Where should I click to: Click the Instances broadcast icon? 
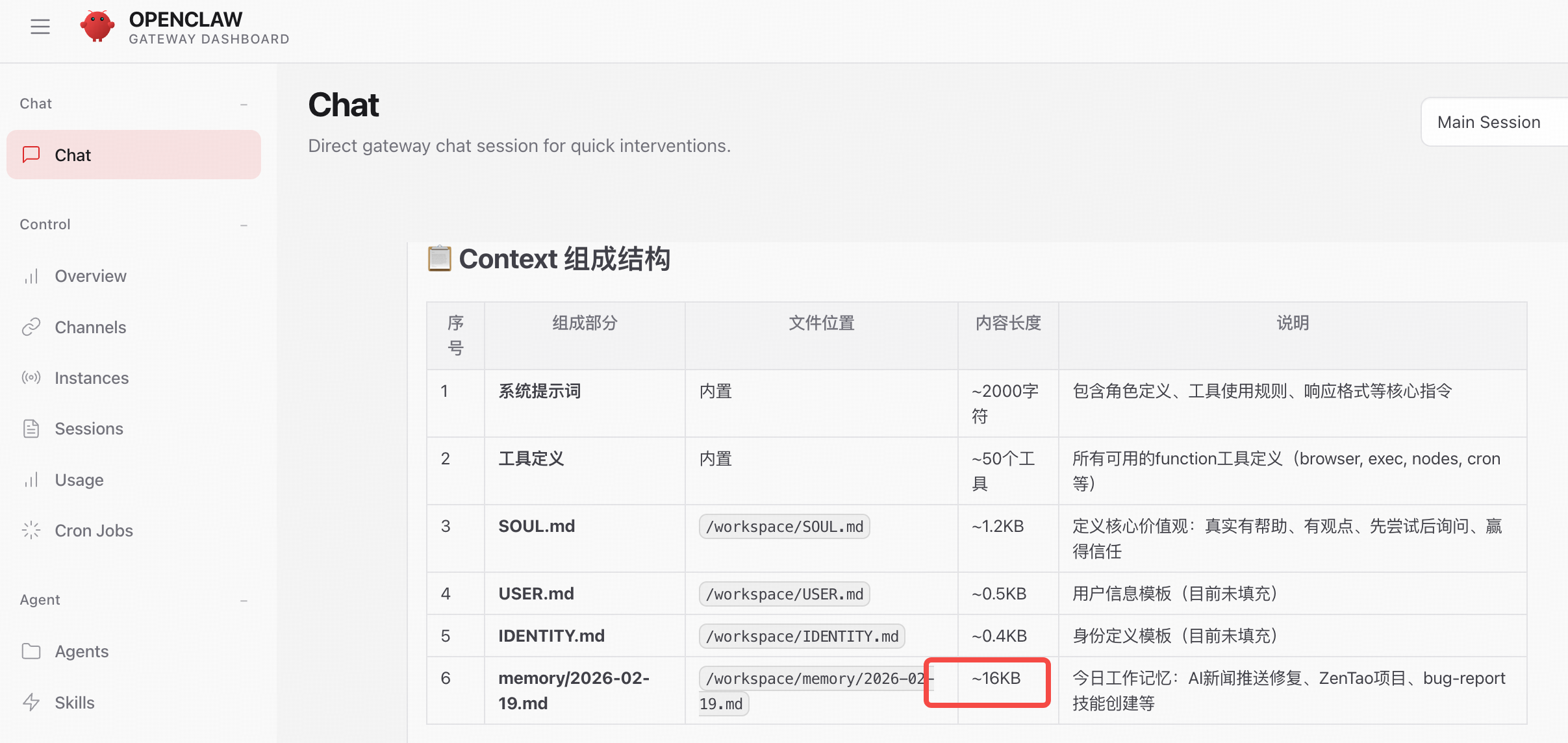coord(31,378)
